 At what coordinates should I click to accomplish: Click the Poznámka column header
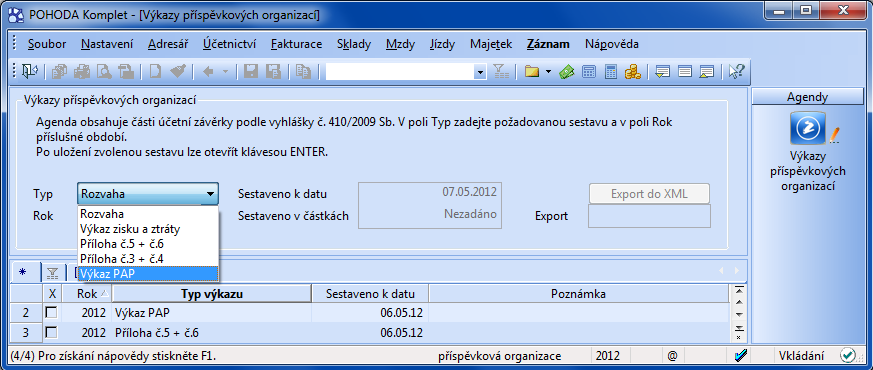578,294
